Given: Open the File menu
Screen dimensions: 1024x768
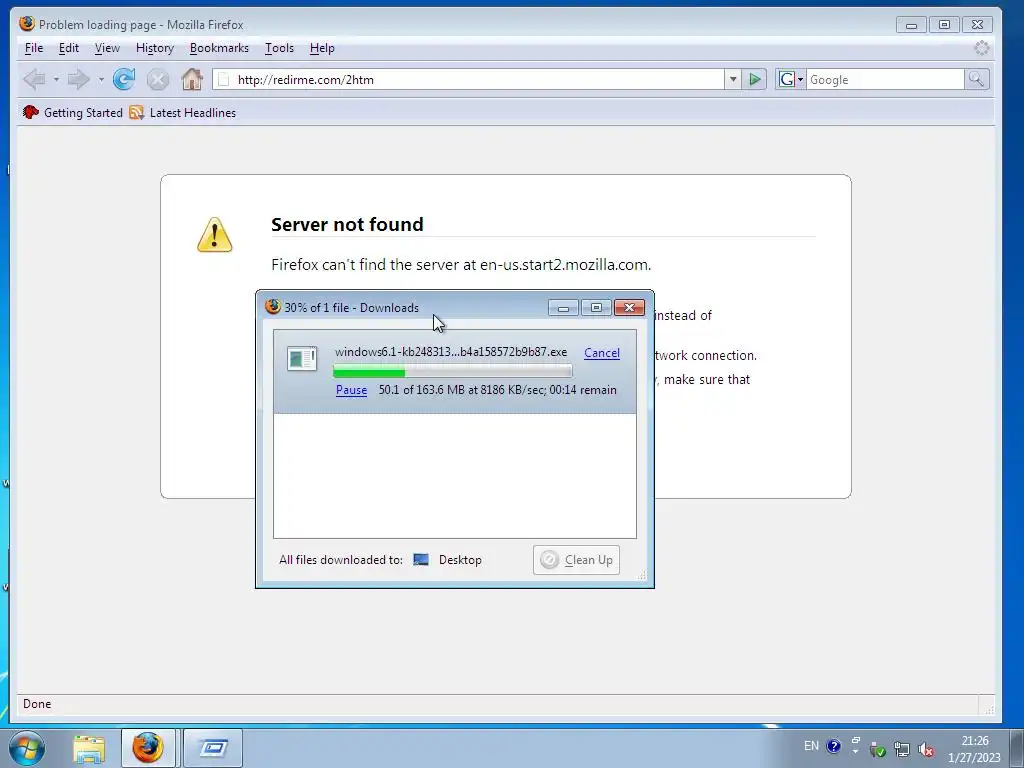Looking at the screenshot, I should 34,48.
